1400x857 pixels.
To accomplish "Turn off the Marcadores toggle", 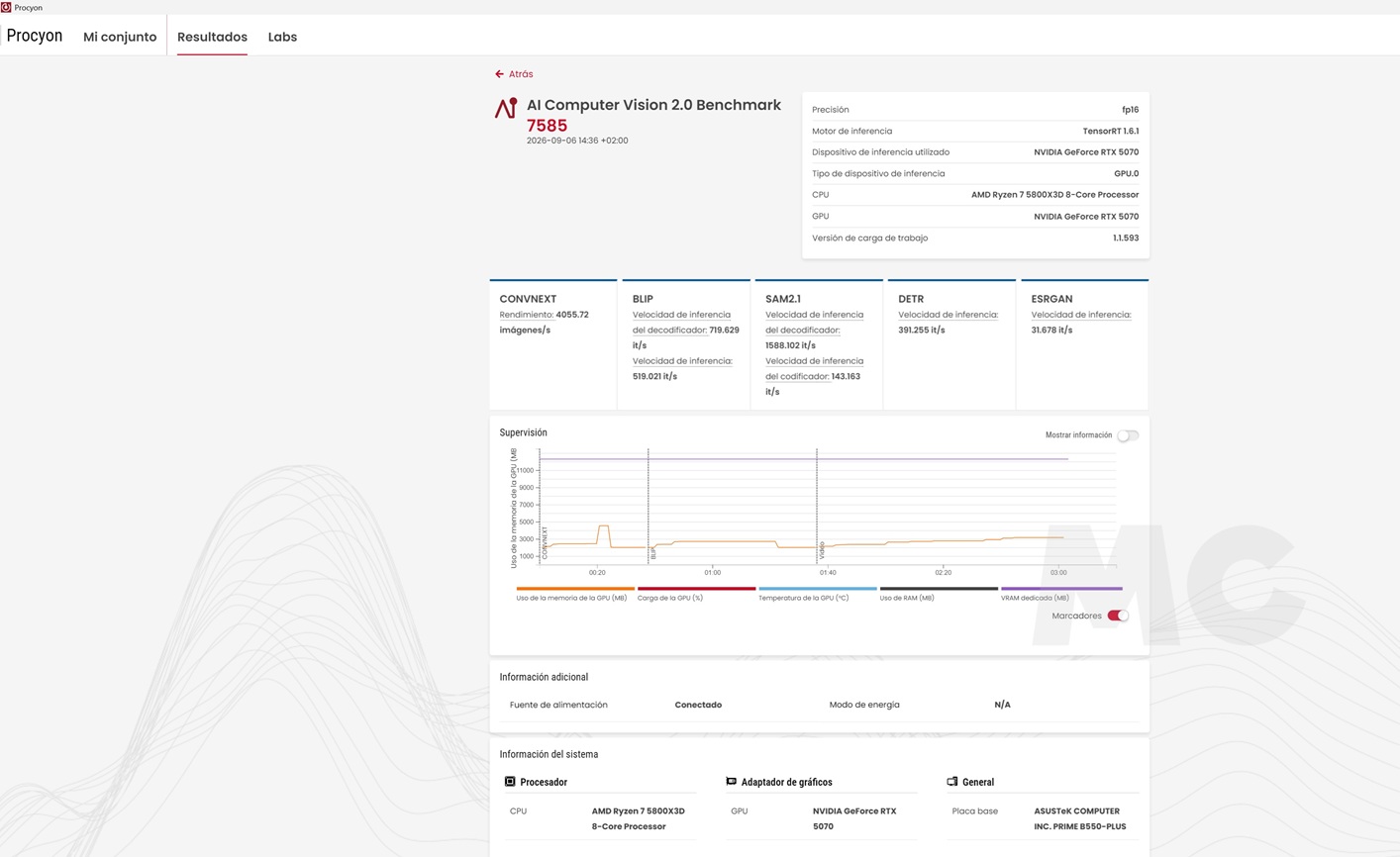I will 1118,616.
